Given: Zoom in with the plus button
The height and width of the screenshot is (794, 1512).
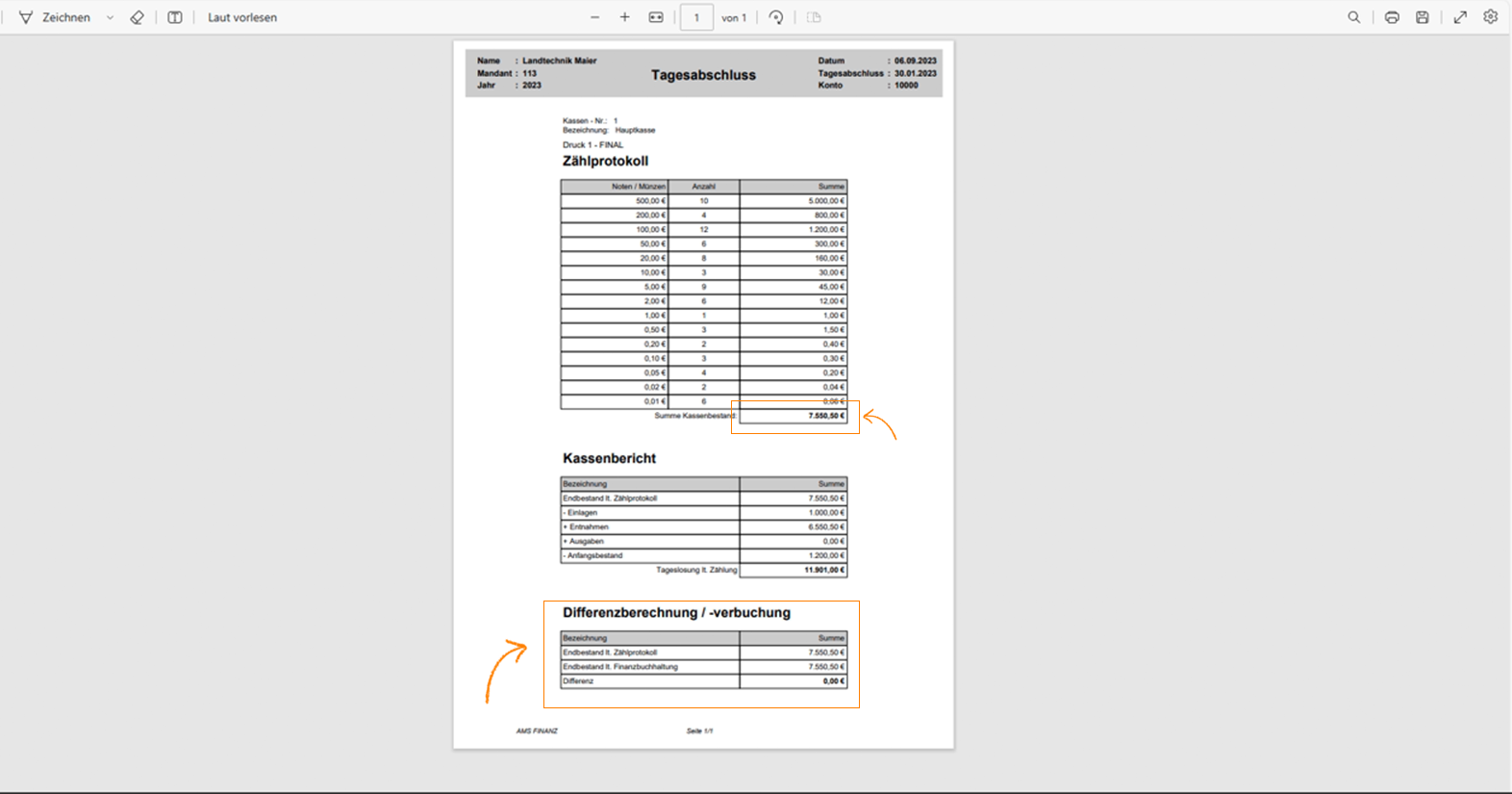Looking at the screenshot, I should [x=625, y=17].
